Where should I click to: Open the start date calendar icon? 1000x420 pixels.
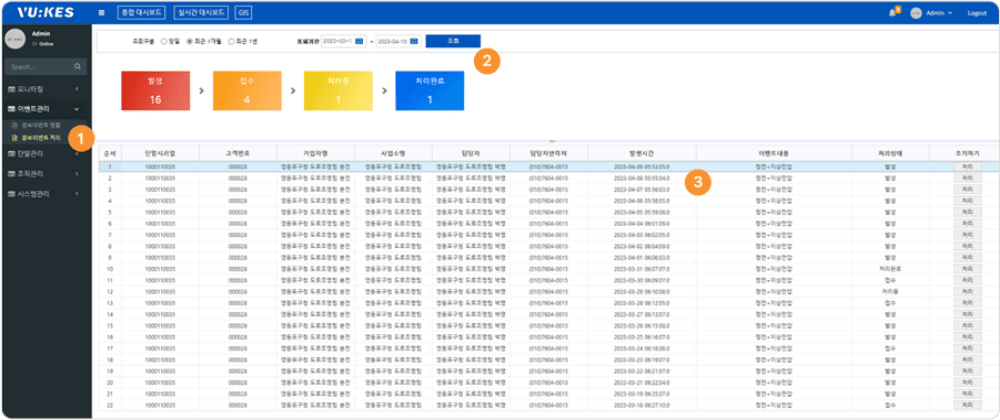[x=358, y=41]
